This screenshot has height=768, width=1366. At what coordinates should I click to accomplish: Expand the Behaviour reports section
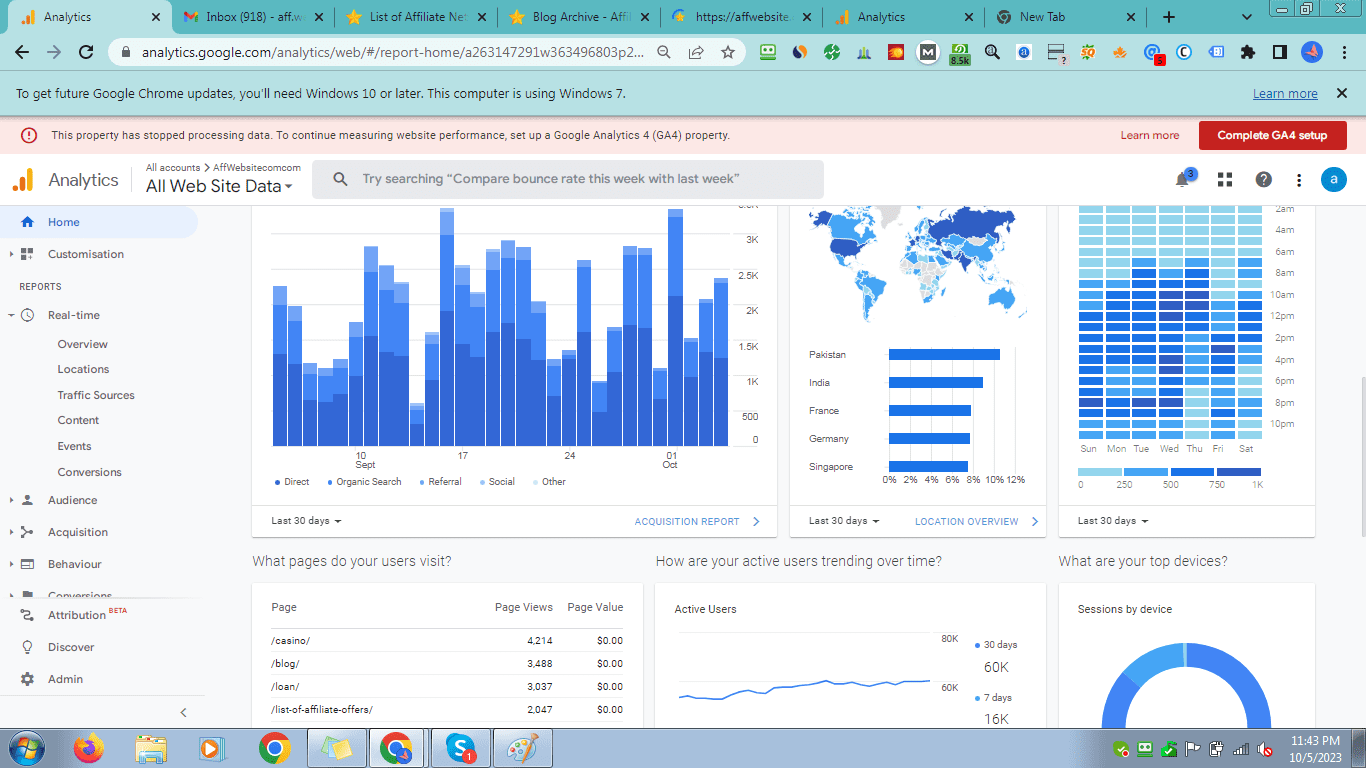tap(12, 564)
